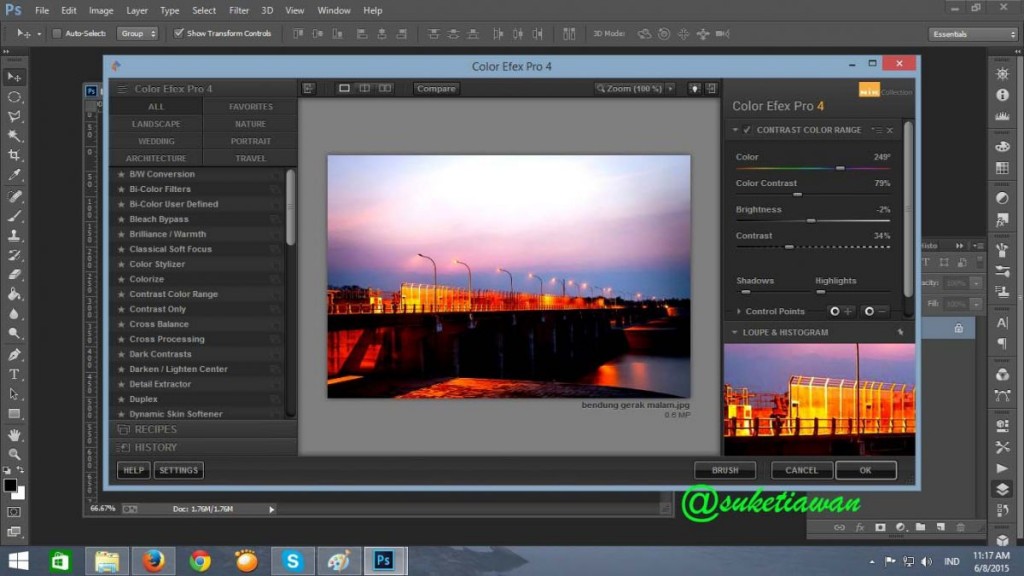Select the LANDSCAPE filter category tab
Viewport: 1024px width, 576px height.
(156, 124)
